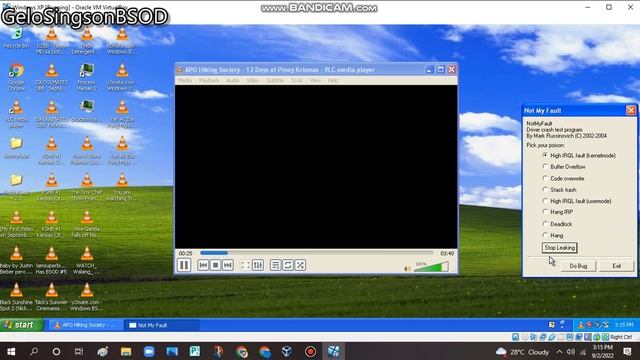Open Google Chrome desktop shortcut
640x360 pixels.
tap(16, 77)
